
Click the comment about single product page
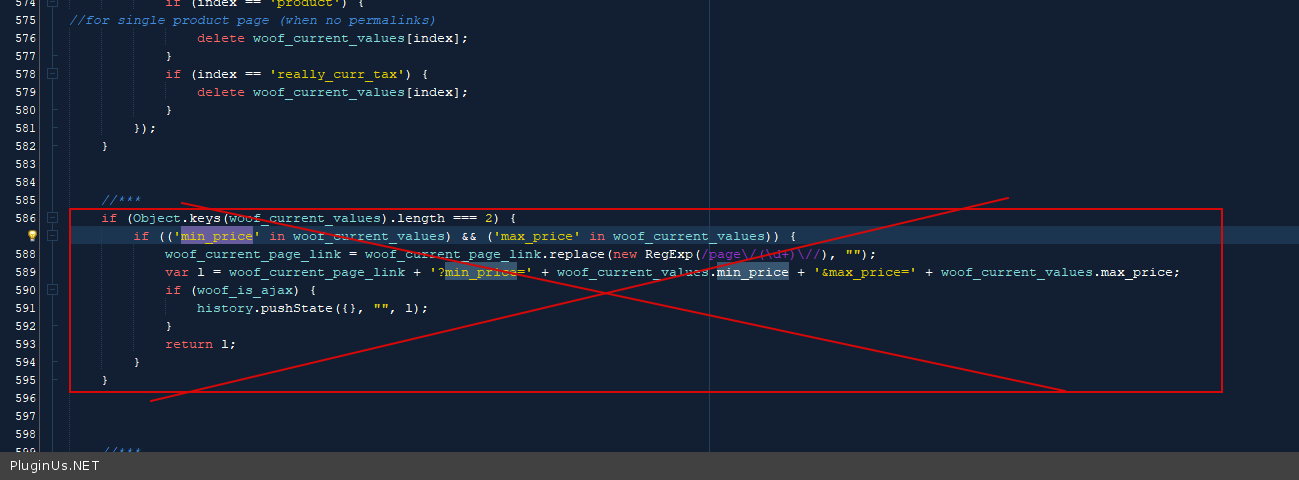tap(252, 20)
